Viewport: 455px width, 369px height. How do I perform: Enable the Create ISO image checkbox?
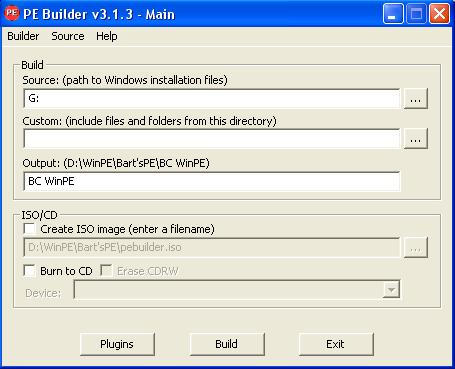coord(30,229)
